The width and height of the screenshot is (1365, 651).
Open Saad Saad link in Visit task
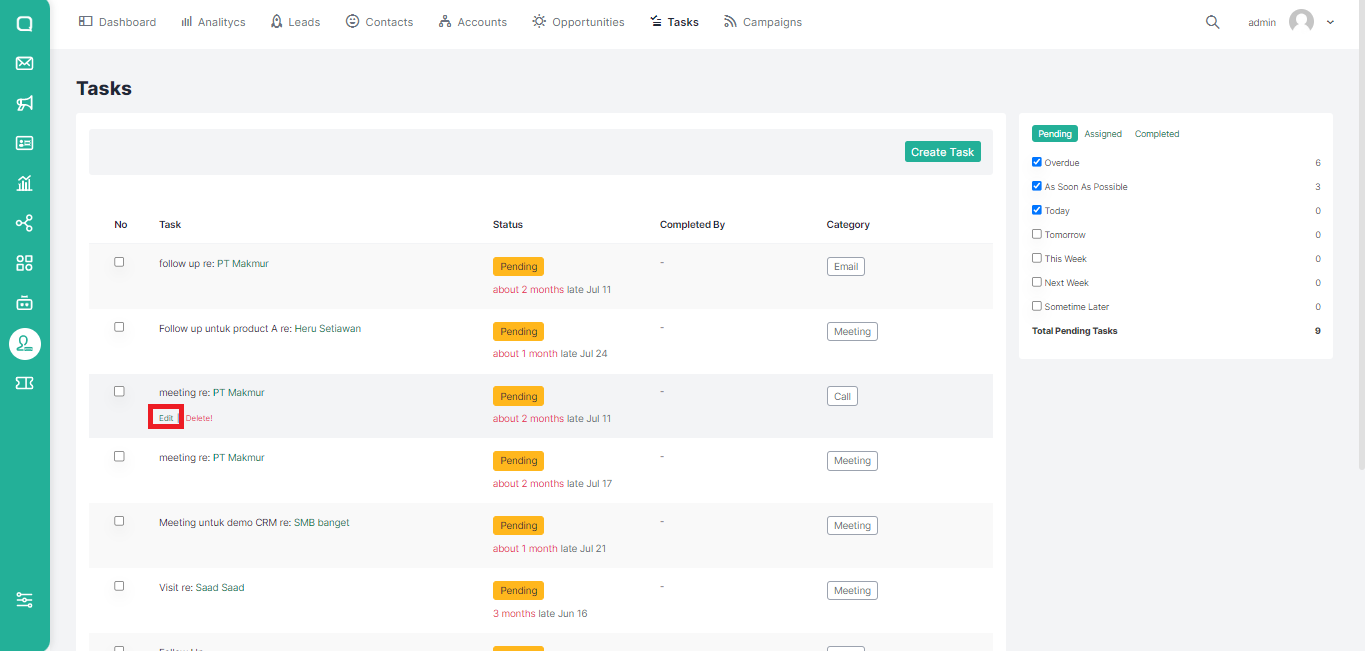coord(220,587)
